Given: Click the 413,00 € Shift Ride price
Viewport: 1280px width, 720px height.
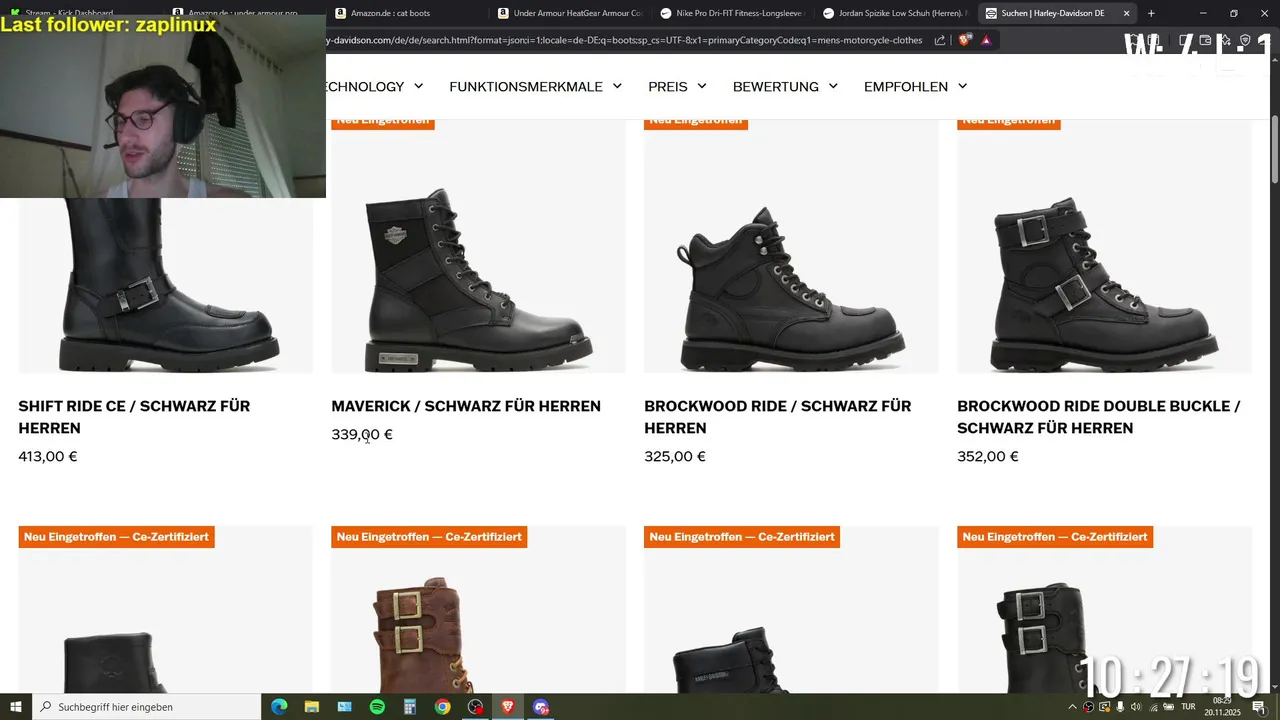Looking at the screenshot, I should pyautogui.click(x=48, y=456).
